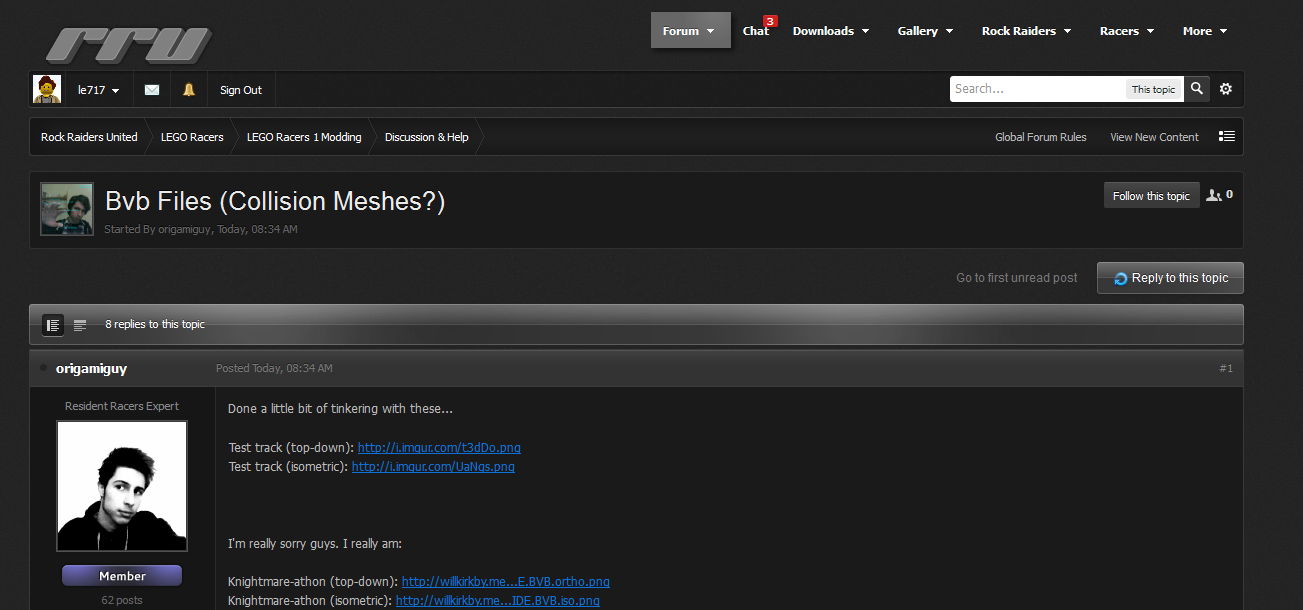This screenshot has width=1303, height=610.
Task: Click the topic title Bvb Files
Action: 275,201
